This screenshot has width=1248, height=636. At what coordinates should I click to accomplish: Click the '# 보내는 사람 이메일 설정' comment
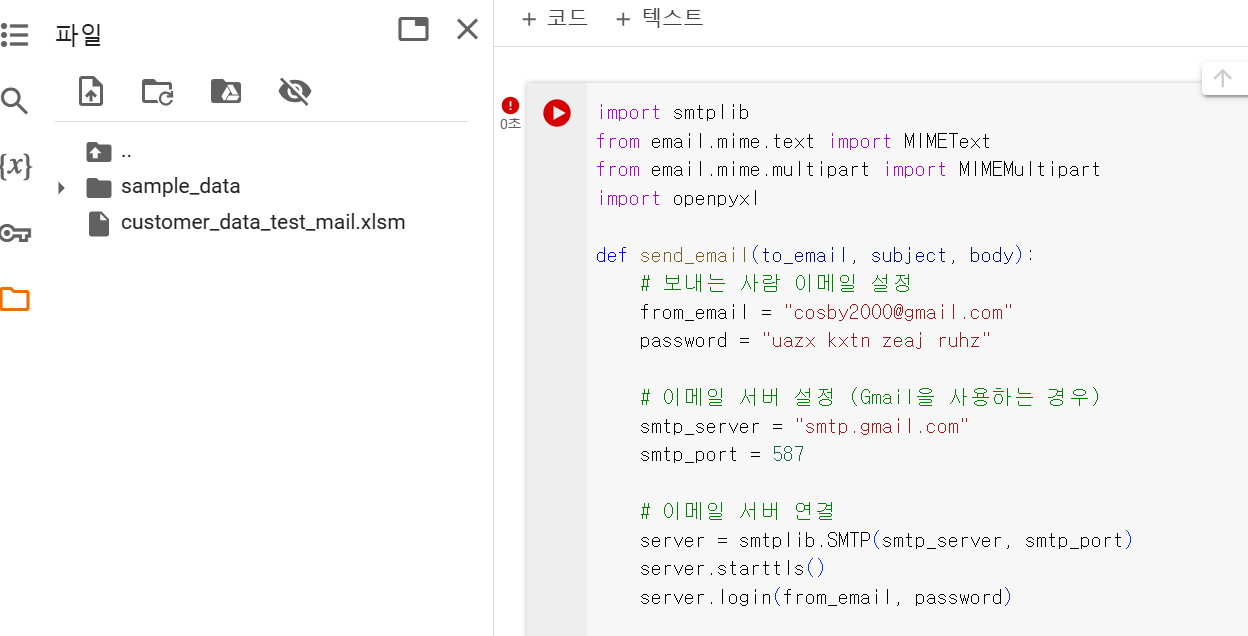point(776,283)
